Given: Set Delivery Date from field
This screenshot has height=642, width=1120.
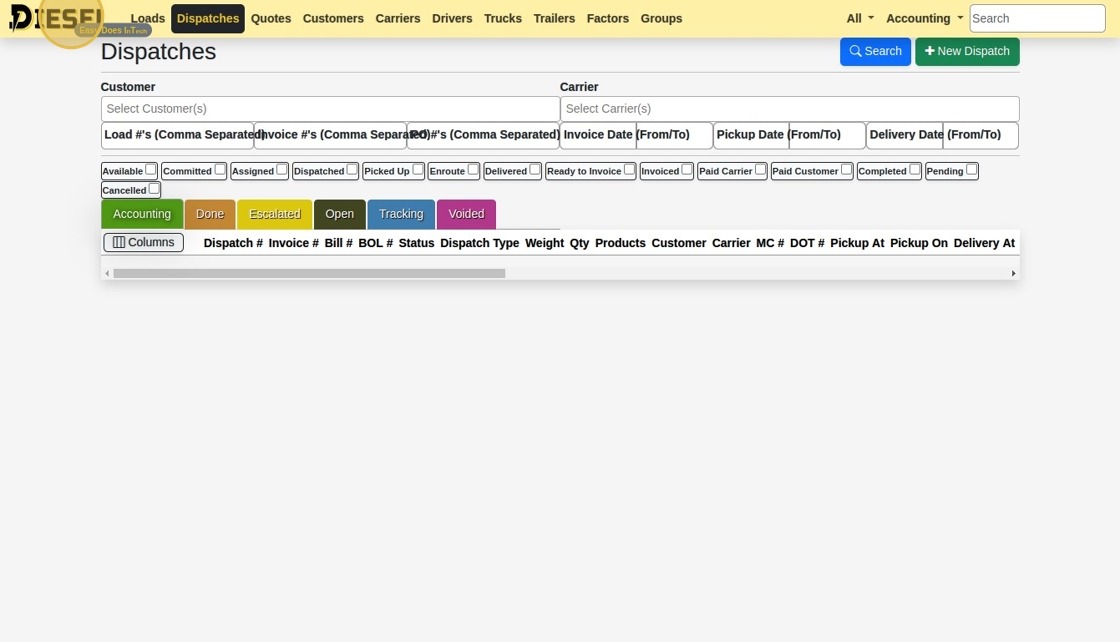Looking at the screenshot, I should click(x=904, y=135).
